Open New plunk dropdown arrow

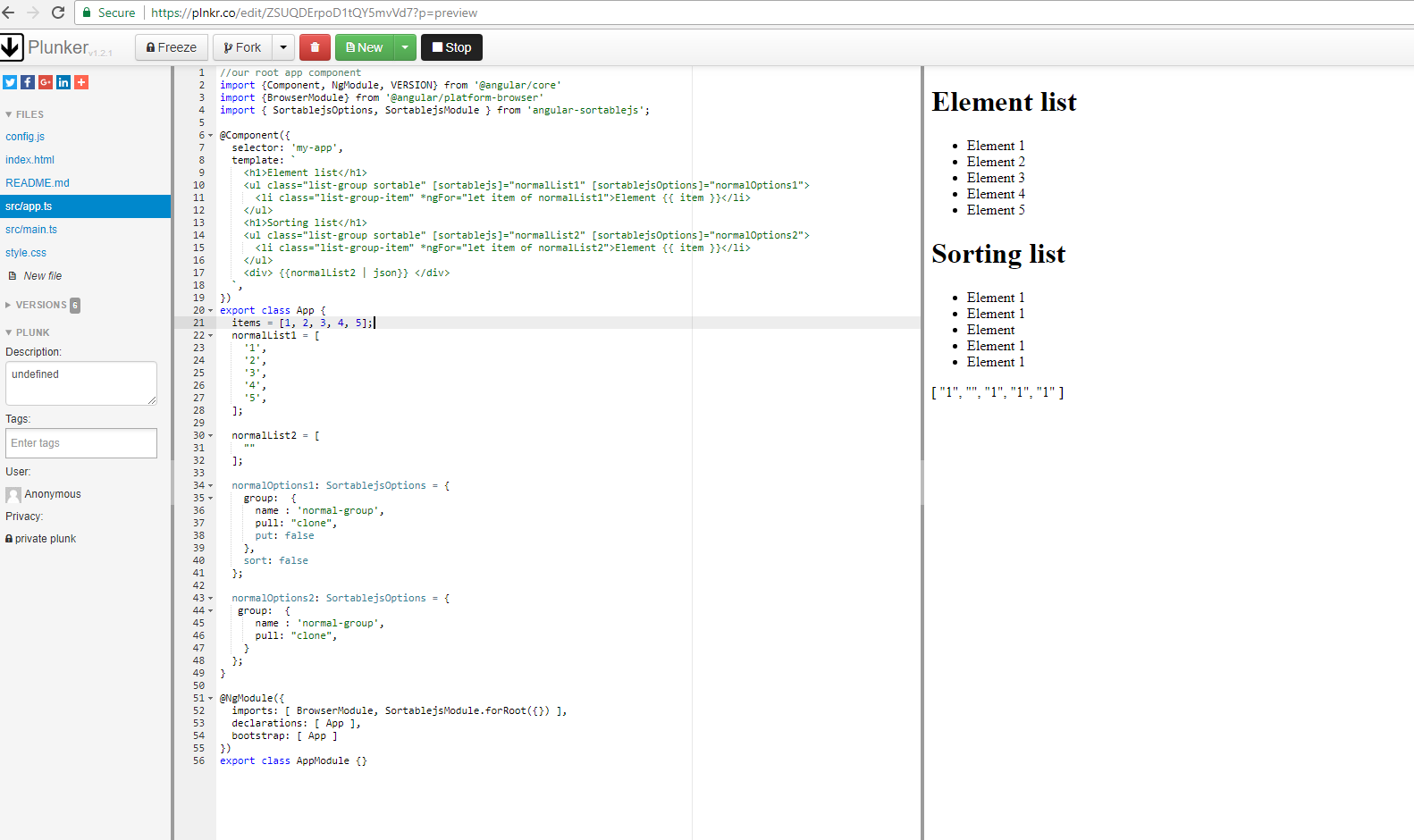(x=405, y=47)
